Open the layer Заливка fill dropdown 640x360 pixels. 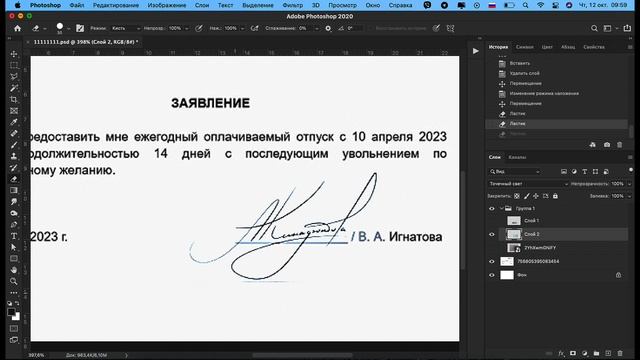[x=629, y=196]
